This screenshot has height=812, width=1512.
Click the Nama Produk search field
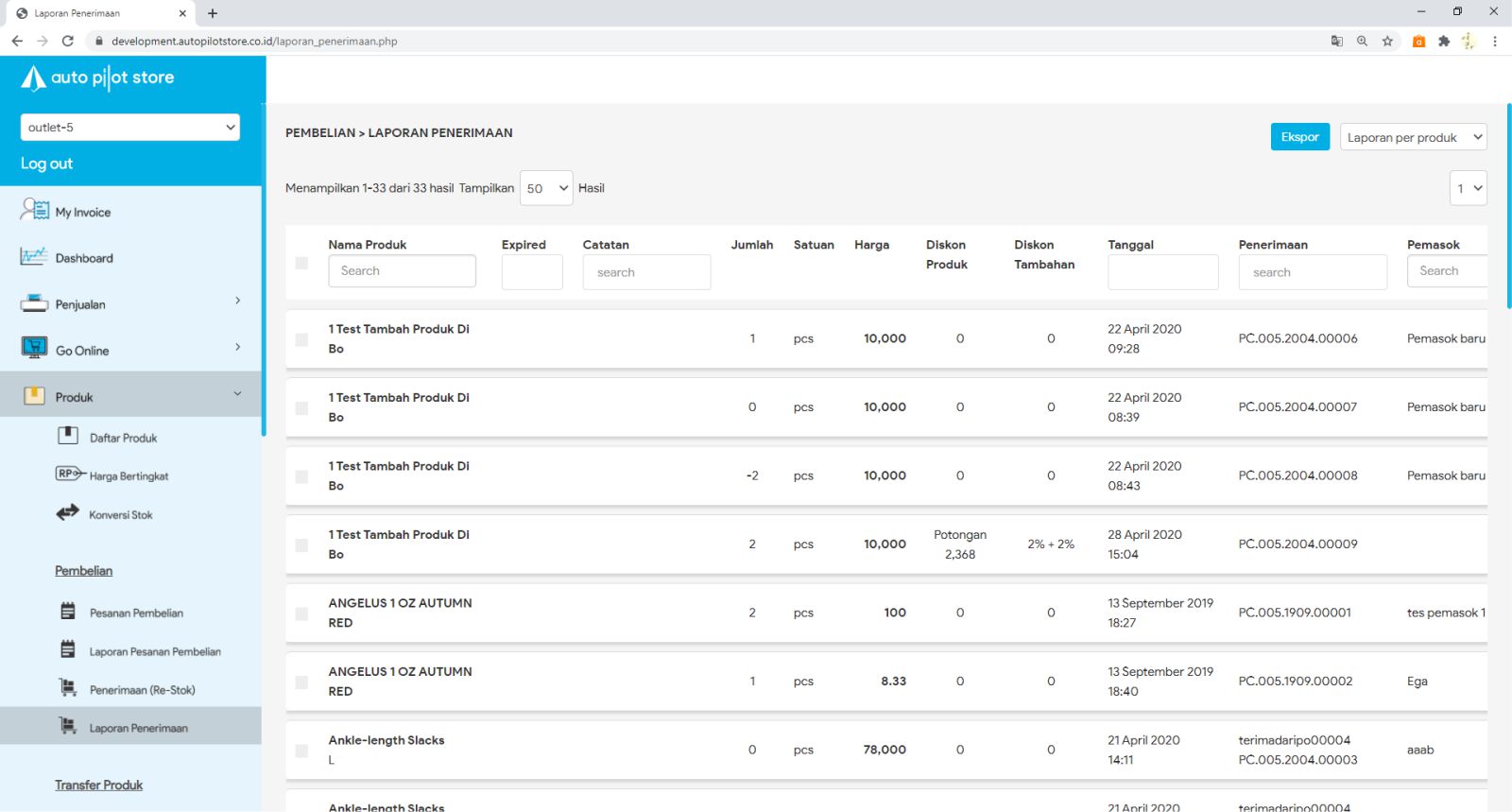point(402,271)
